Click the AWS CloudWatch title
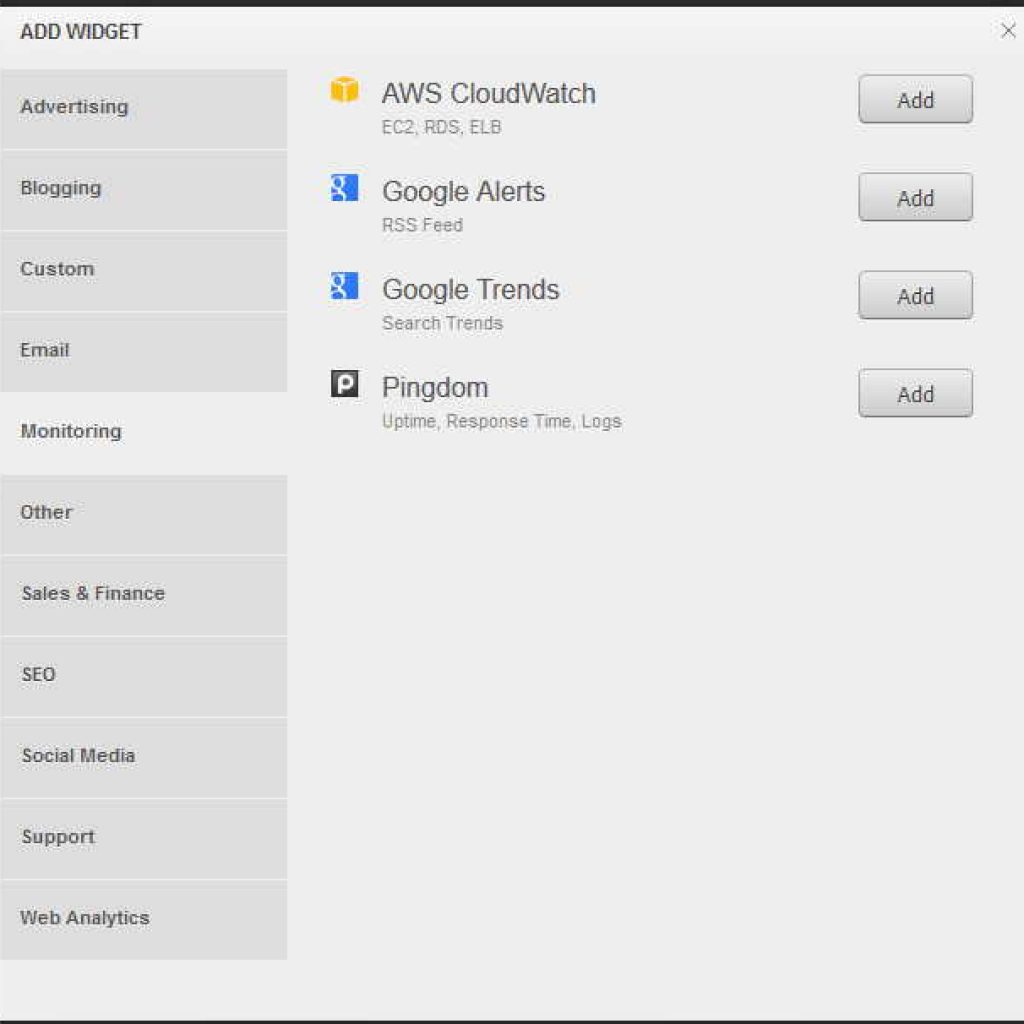This screenshot has width=1024, height=1024. 488,93
